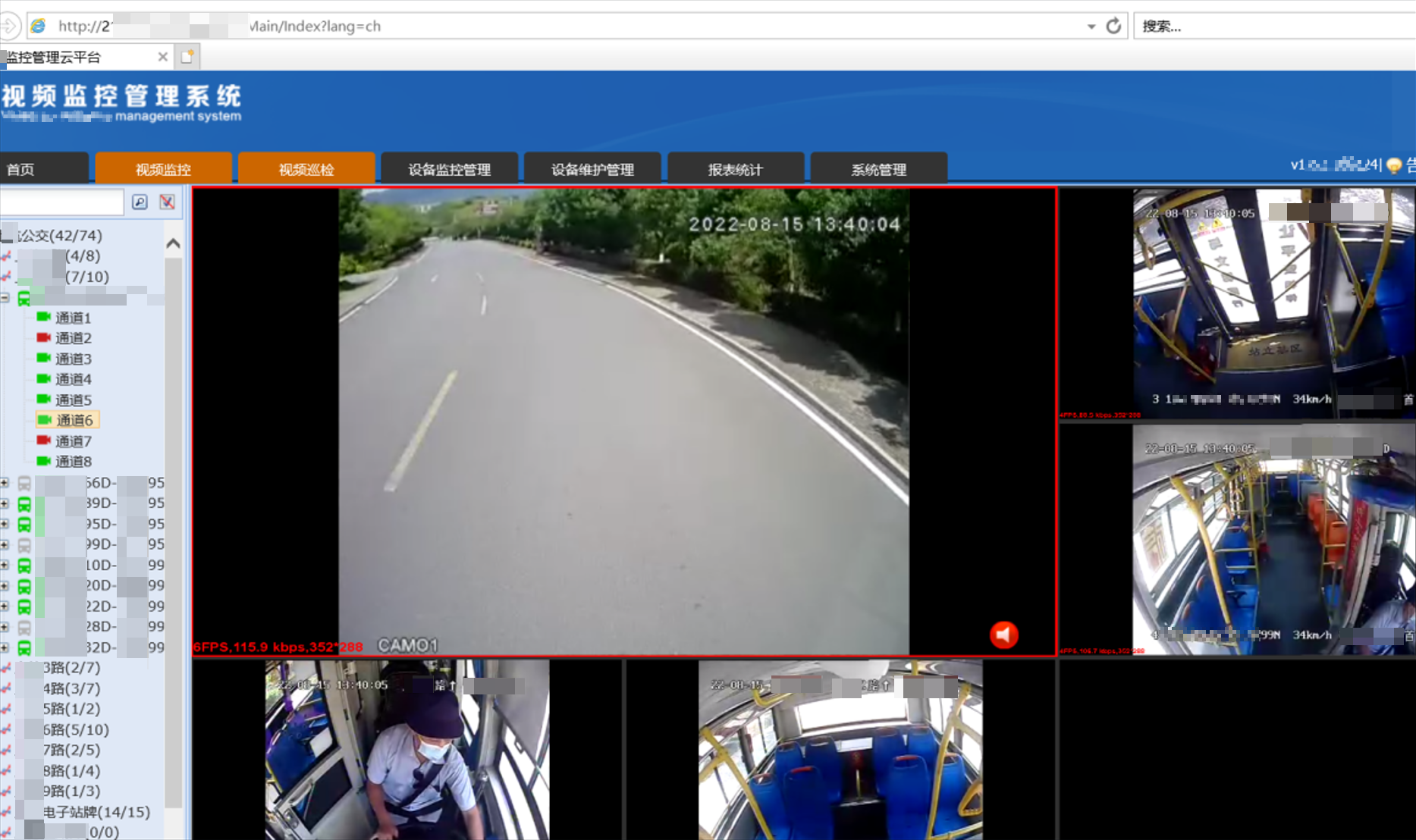Expand the vehicle node ending in 56D-…95

click(x=5, y=483)
